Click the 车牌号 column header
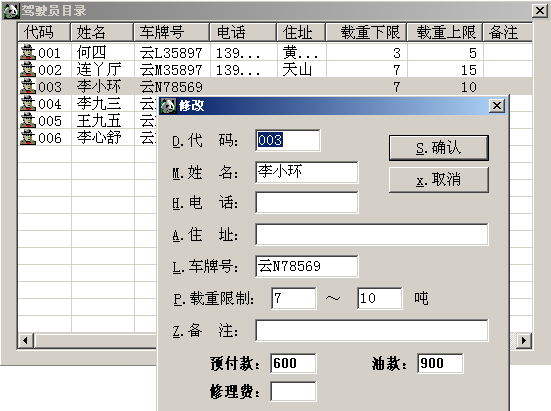The width and height of the screenshot is (551, 411). coord(171,32)
